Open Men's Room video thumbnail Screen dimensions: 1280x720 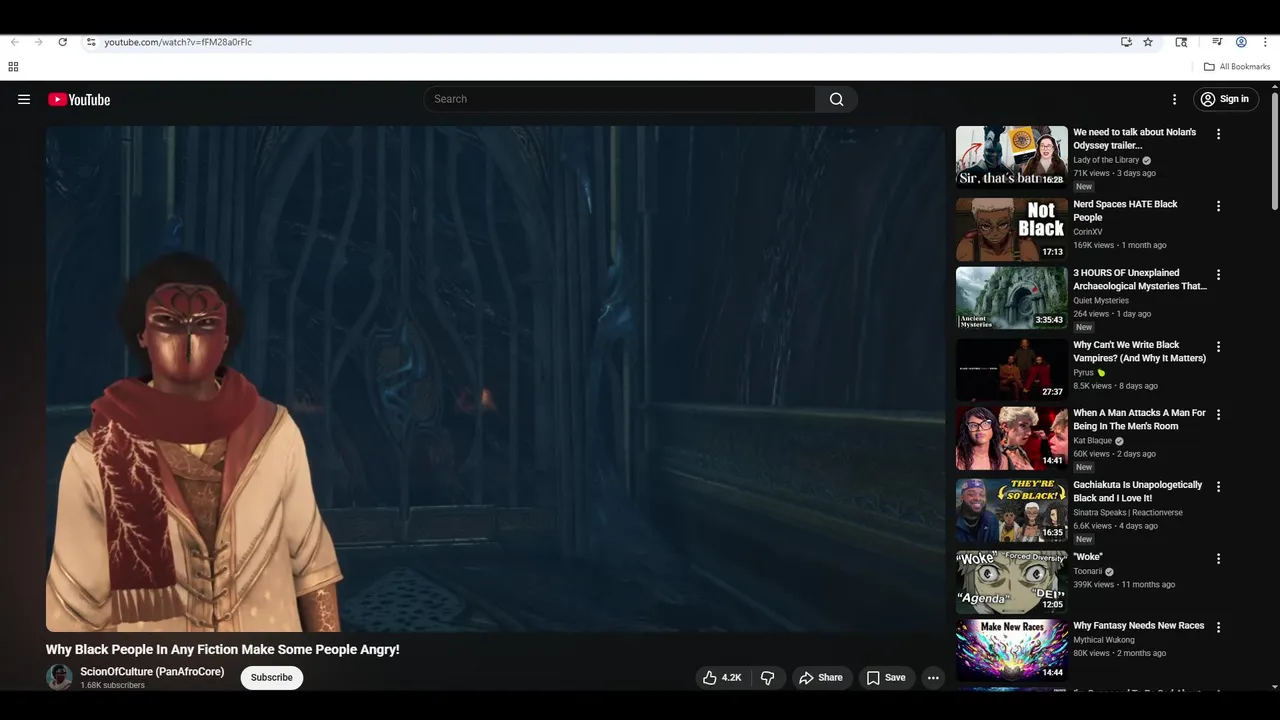(x=1012, y=437)
